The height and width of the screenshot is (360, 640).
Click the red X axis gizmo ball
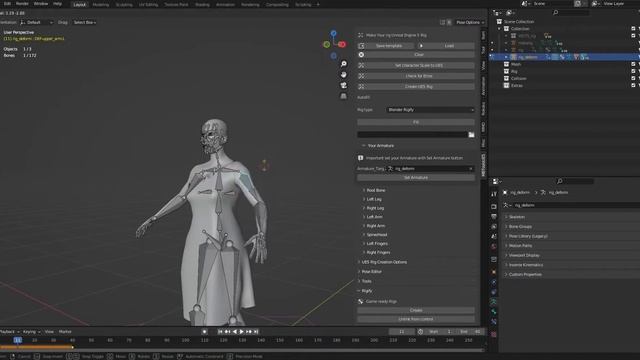point(342,44)
